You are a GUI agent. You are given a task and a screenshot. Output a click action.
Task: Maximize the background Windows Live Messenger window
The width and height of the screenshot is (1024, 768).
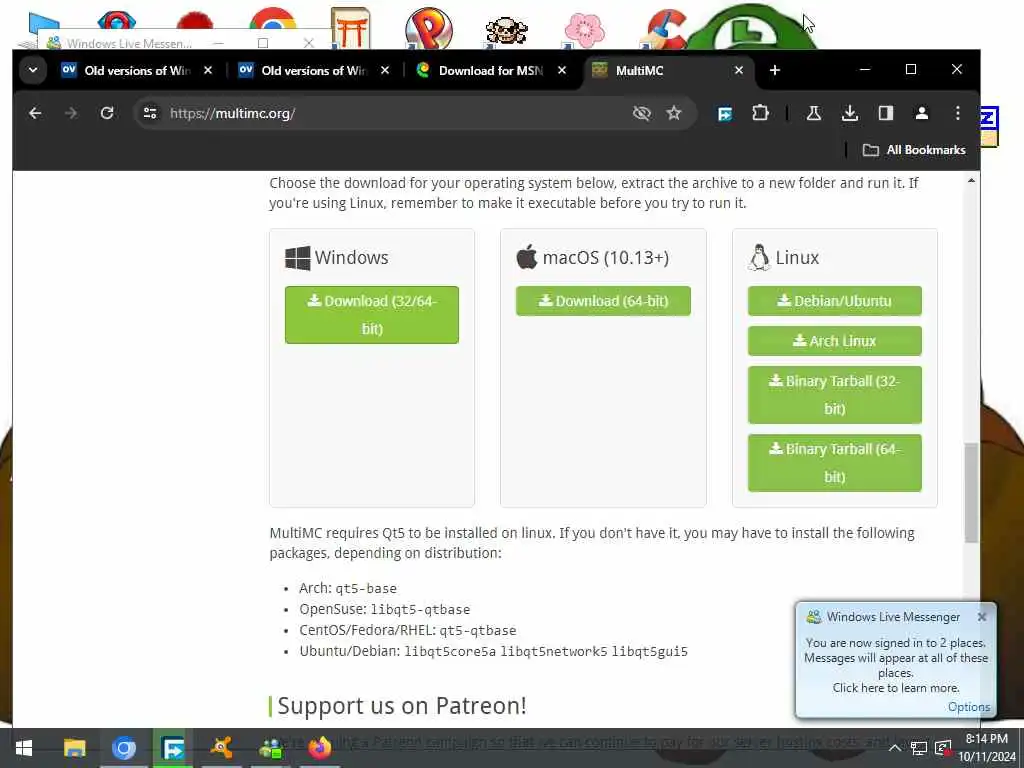click(263, 43)
